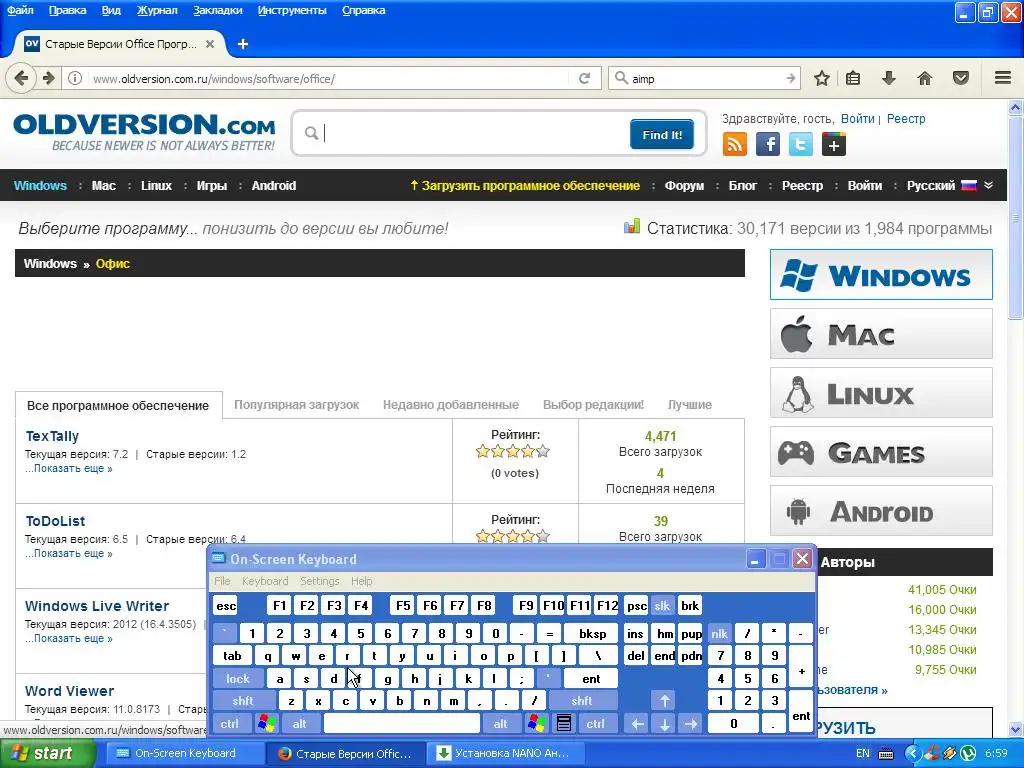Open the Facebook icon on OldVersion
This screenshot has width=1024, height=768.
pyautogui.click(x=768, y=144)
